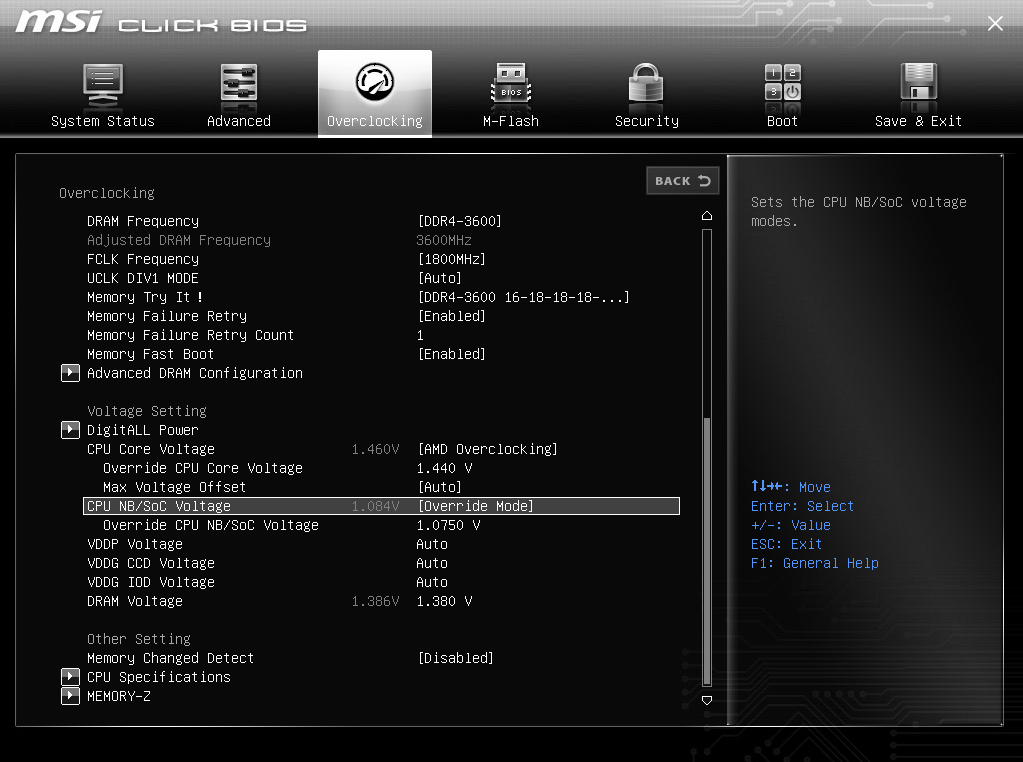Click the 1.460V CPU core reading
This screenshot has width=1023, height=762.
[x=375, y=450]
